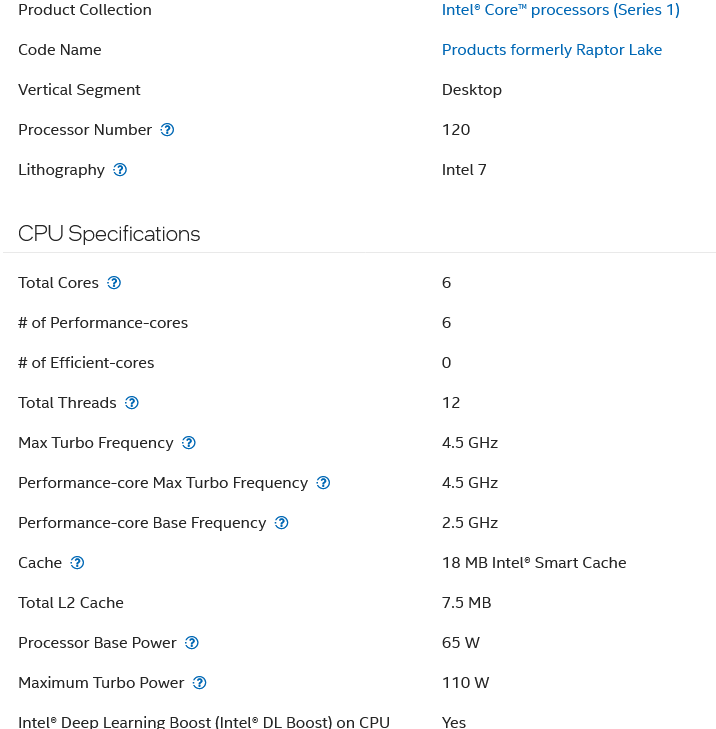Select the Total L2 Cache label
Image resolution: width=716 pixels, height=729 pixels.
(x=71, y=603)
